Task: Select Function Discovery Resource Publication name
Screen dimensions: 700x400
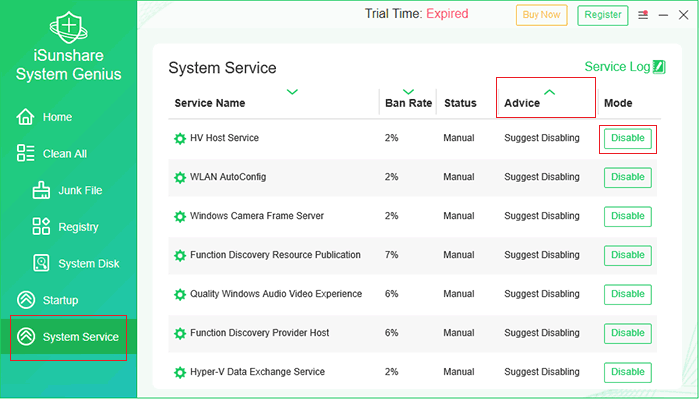Action: click(x=275, y=254)
